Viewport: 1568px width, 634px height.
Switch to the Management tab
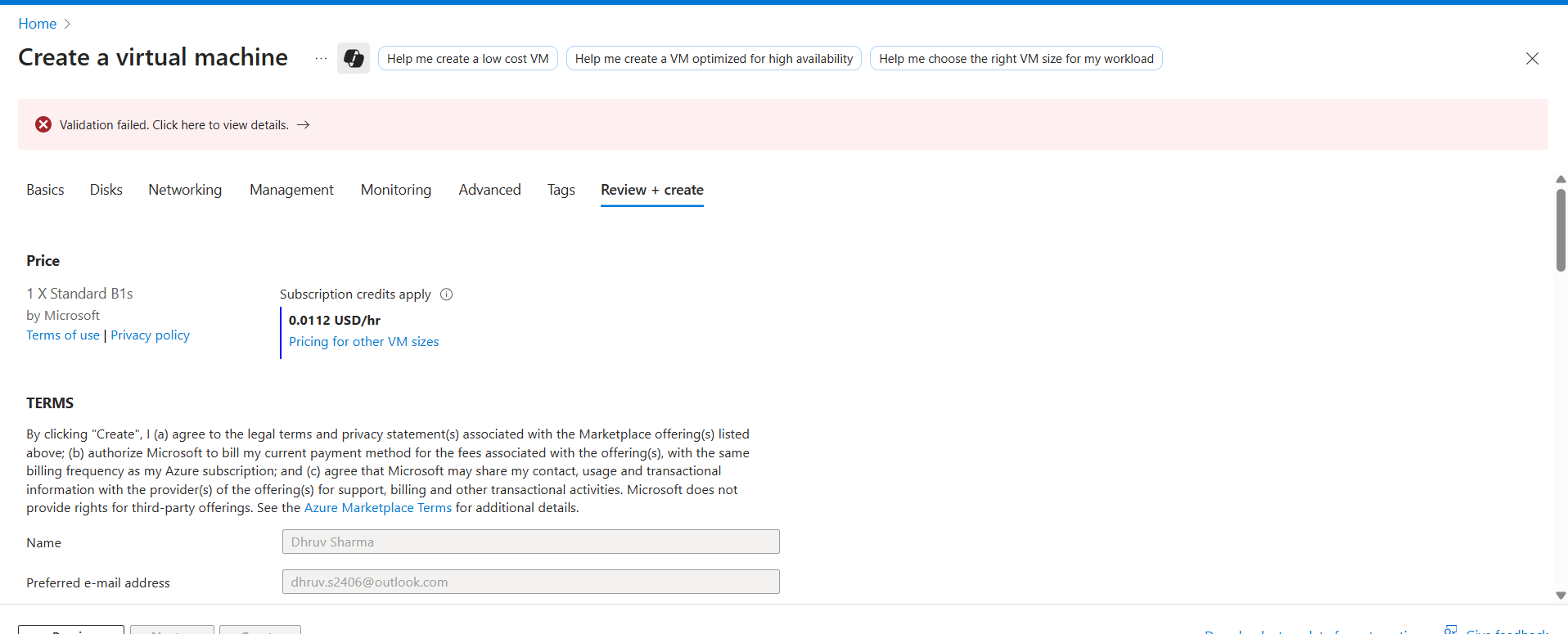click(291, 190)
